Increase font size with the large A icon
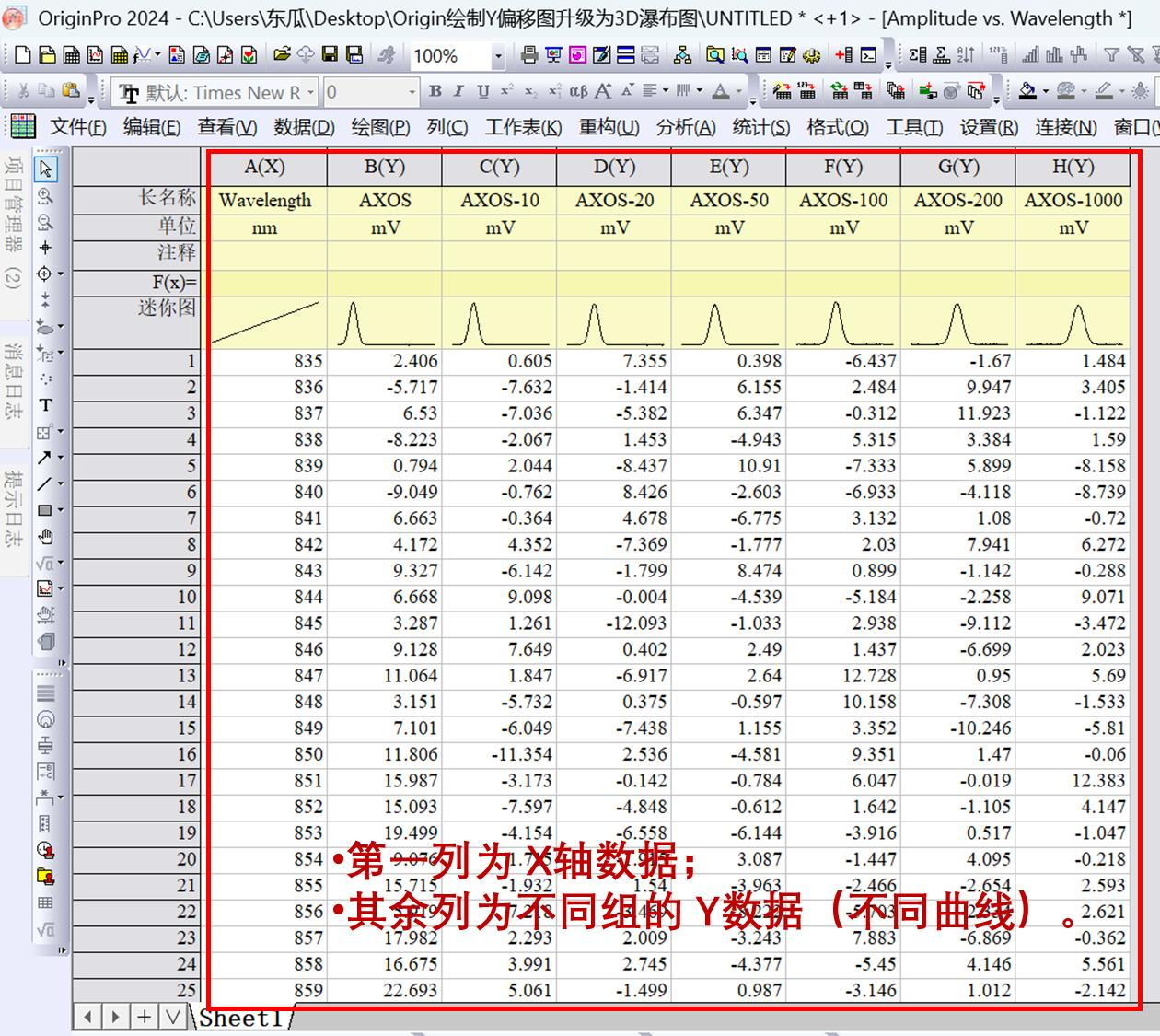Screen dimensions: 1160x1036 (x=603, y=91)
